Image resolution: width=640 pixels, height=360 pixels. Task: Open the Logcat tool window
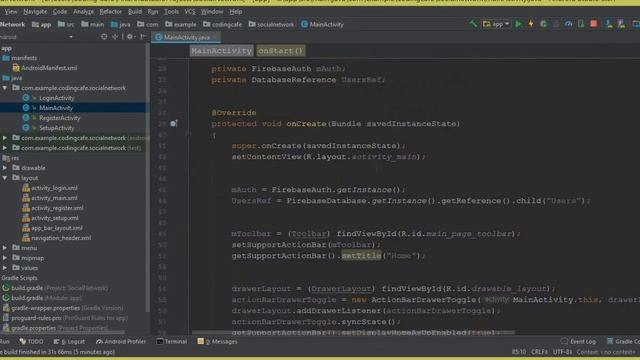pyautogui.click(x=69, y=342)
